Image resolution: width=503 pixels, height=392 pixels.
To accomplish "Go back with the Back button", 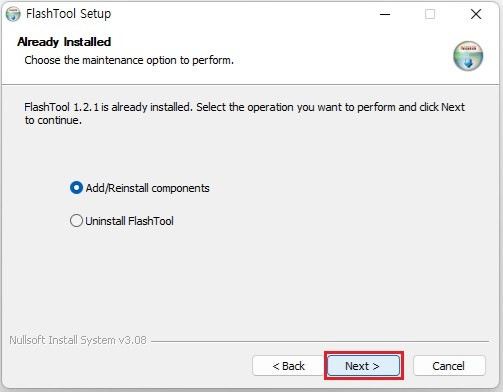I will click(288, 366).
